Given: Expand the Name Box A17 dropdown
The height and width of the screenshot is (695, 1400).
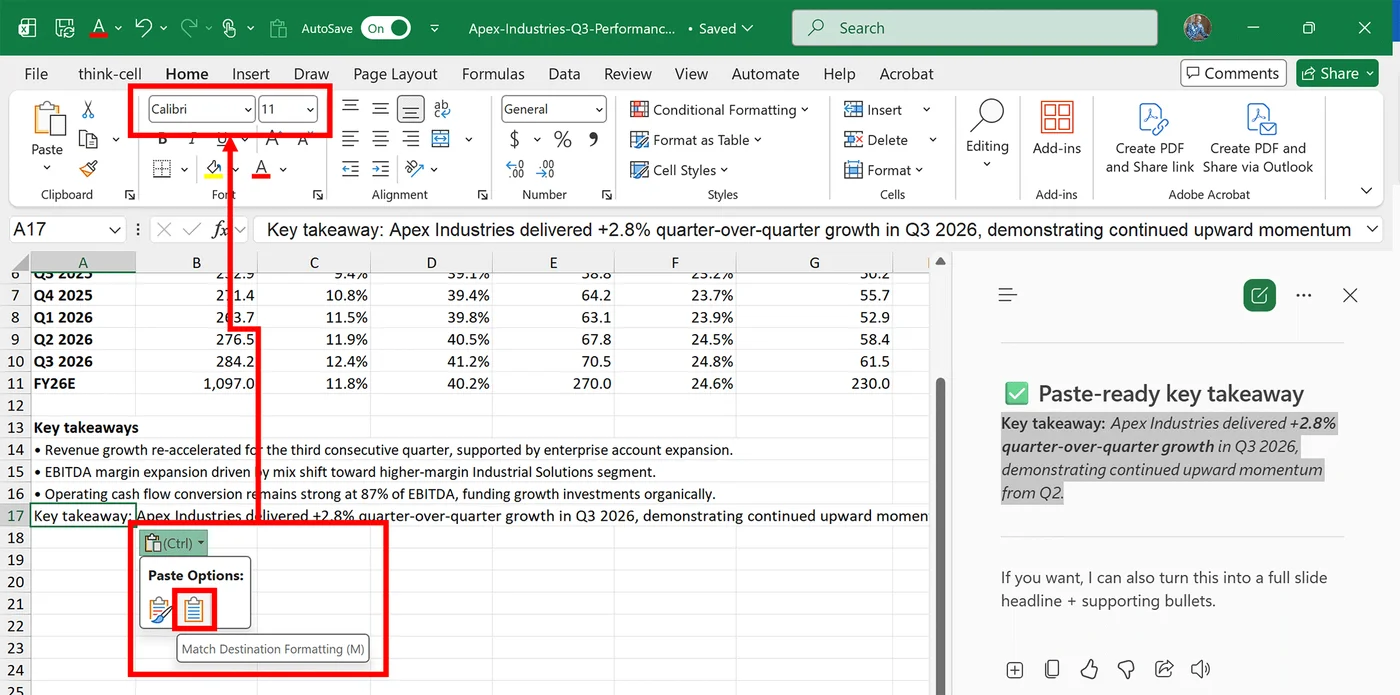Looking at the screenshot, I should click(115, 230).
